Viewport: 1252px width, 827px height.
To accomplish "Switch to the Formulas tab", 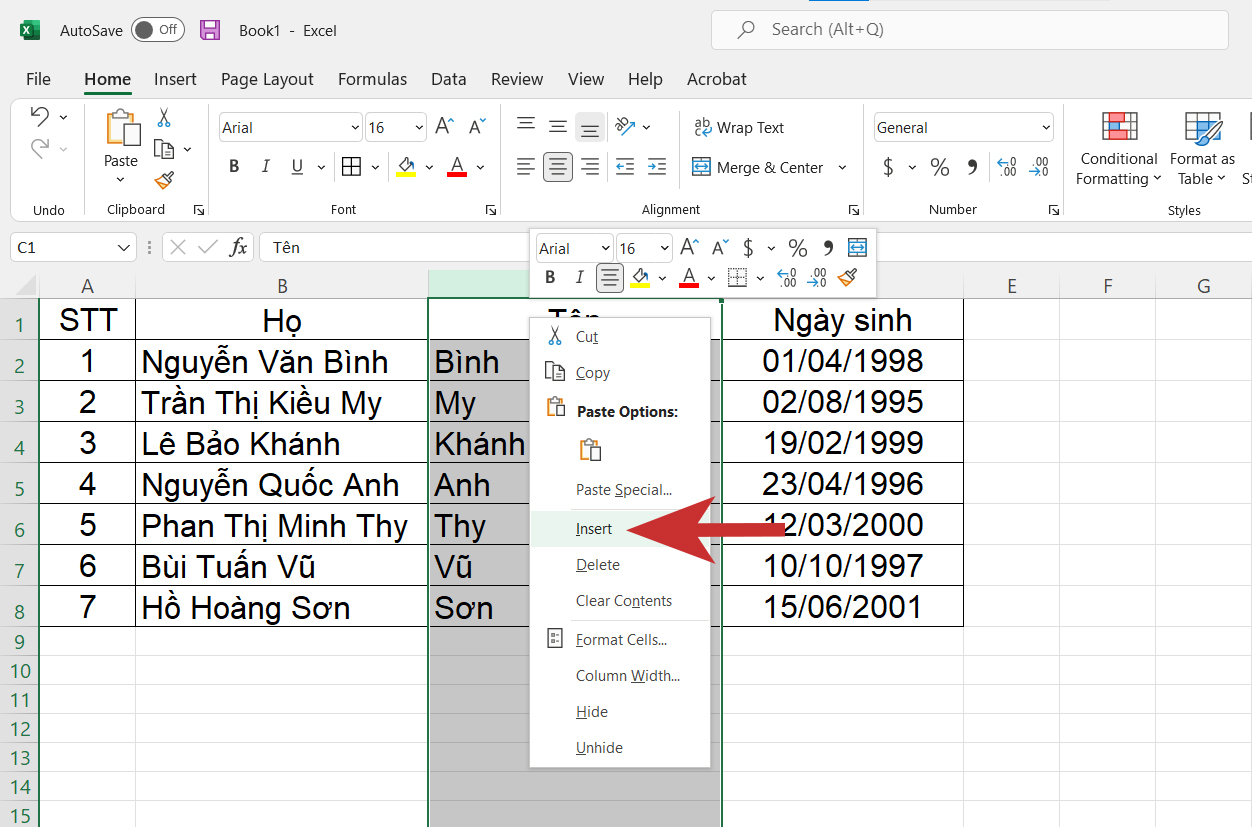I will 372,79.
